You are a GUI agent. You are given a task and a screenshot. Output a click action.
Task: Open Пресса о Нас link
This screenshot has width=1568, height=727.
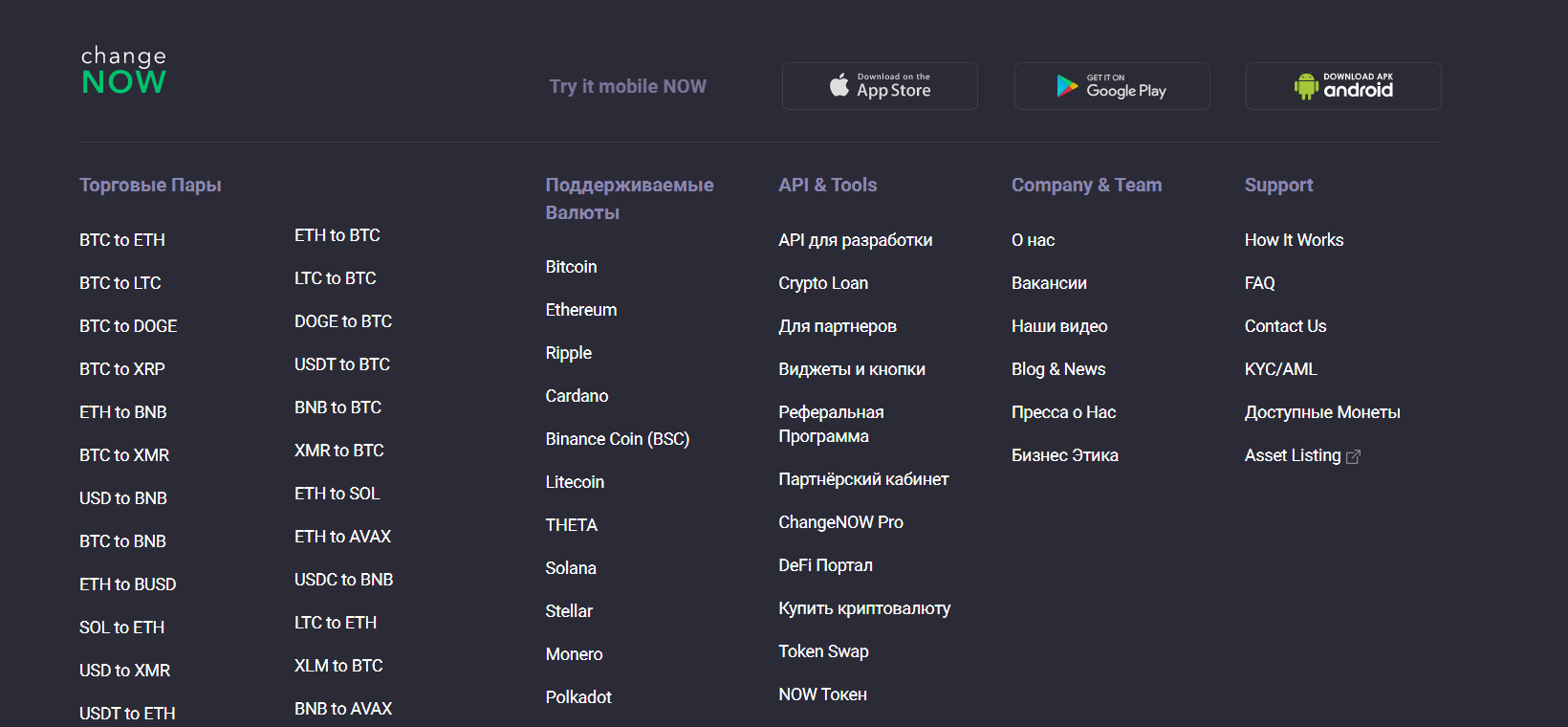(x=1064, y=412)
